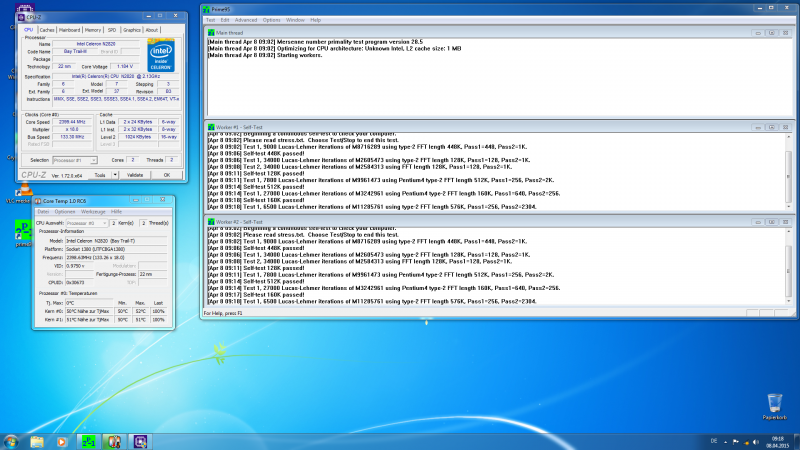Click Core Voltage value 1.104 V

coord(124,66)
